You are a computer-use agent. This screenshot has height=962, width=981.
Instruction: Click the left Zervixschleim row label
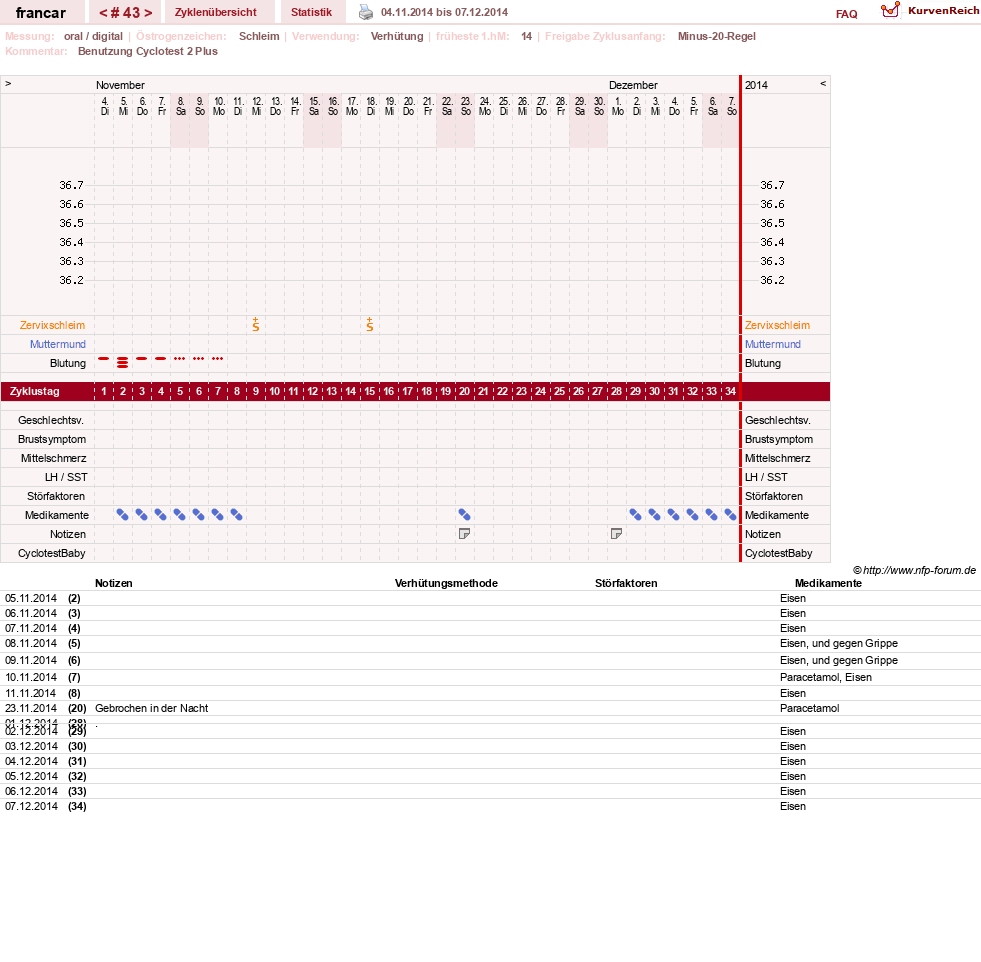[53, 325]
